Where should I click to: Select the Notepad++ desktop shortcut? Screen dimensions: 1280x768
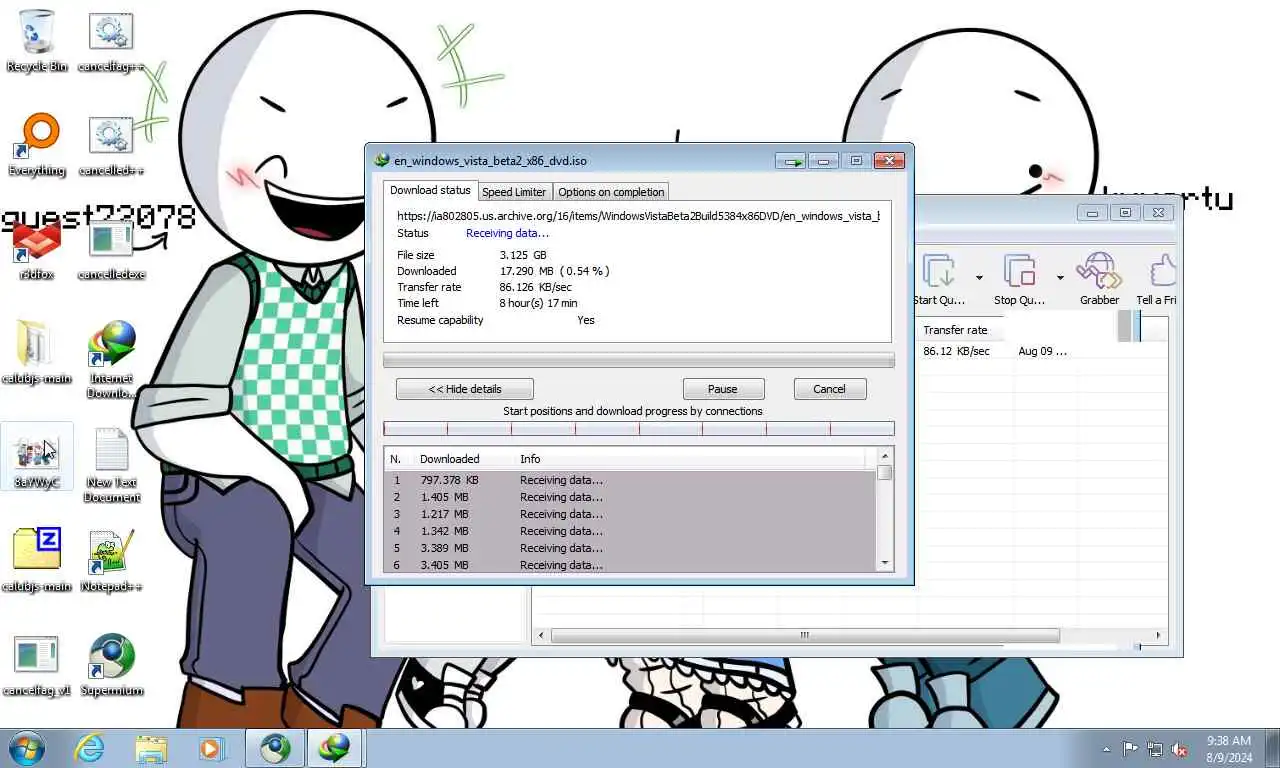click(x=112, y=560)
